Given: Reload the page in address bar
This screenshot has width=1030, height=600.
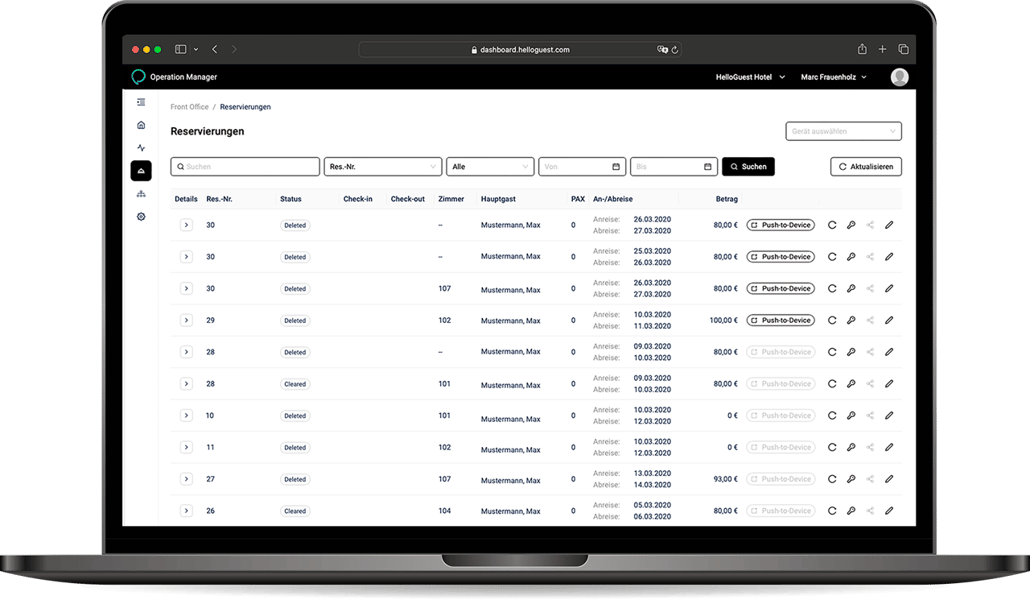Looking at the screenshot, I should point(675,49).
